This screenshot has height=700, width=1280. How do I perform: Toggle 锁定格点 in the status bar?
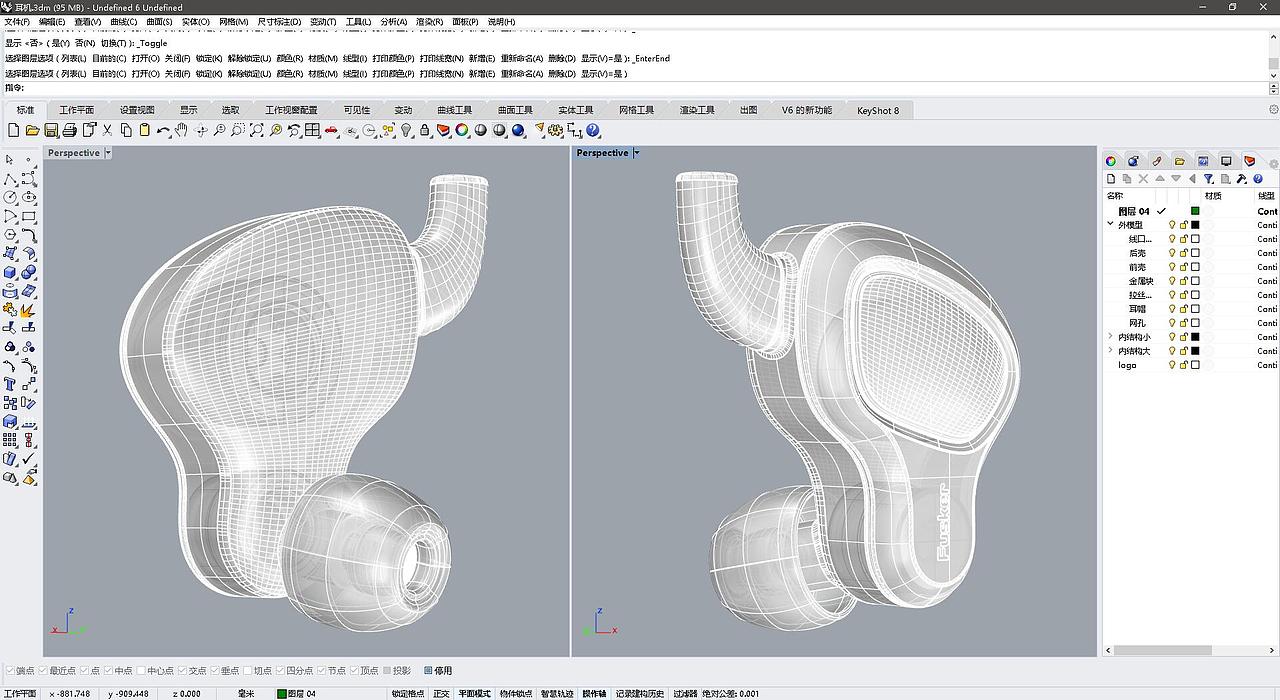point(408,693)
